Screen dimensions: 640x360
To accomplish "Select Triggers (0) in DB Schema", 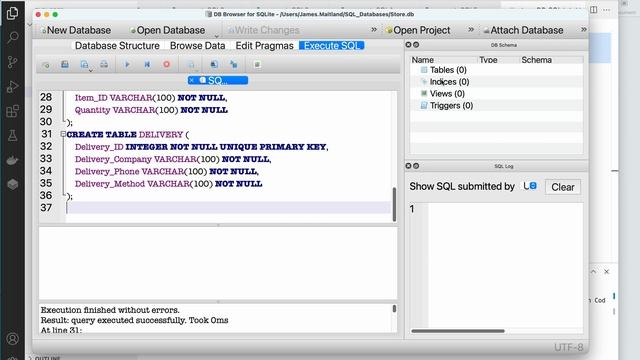I will point(451,105).
